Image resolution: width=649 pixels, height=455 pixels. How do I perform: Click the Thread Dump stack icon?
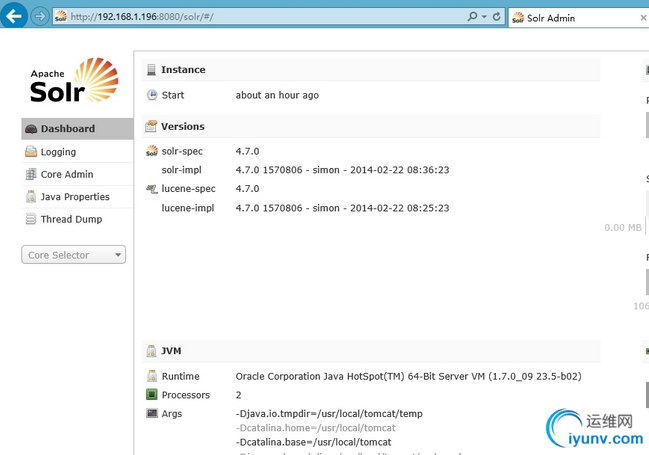coord(31,219)
